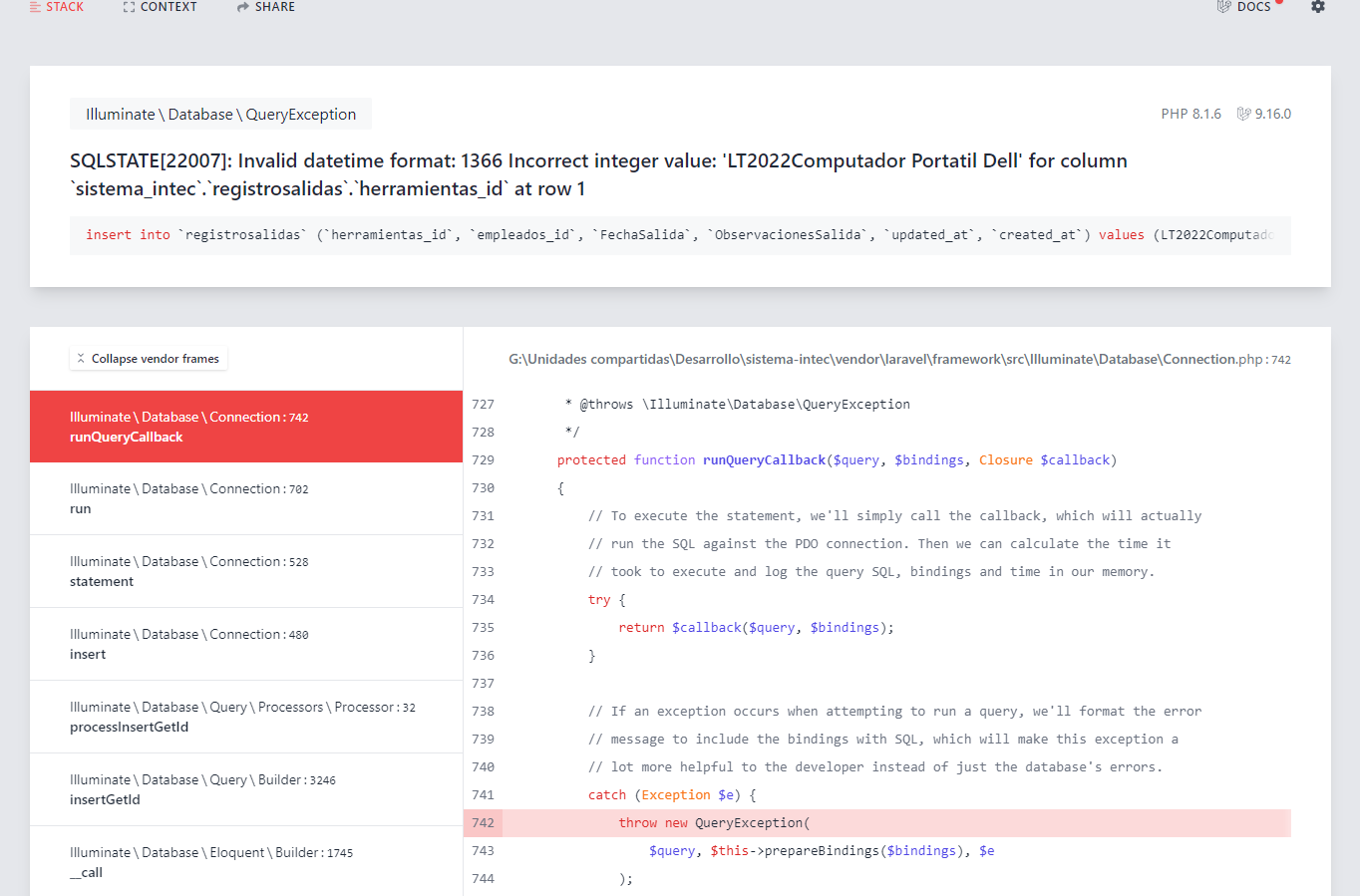Image resolution: width=1360 pixels, height=896 pixels.
Task: Click the runQueryCallback function declaration line
Action: [x=837, y=460]
